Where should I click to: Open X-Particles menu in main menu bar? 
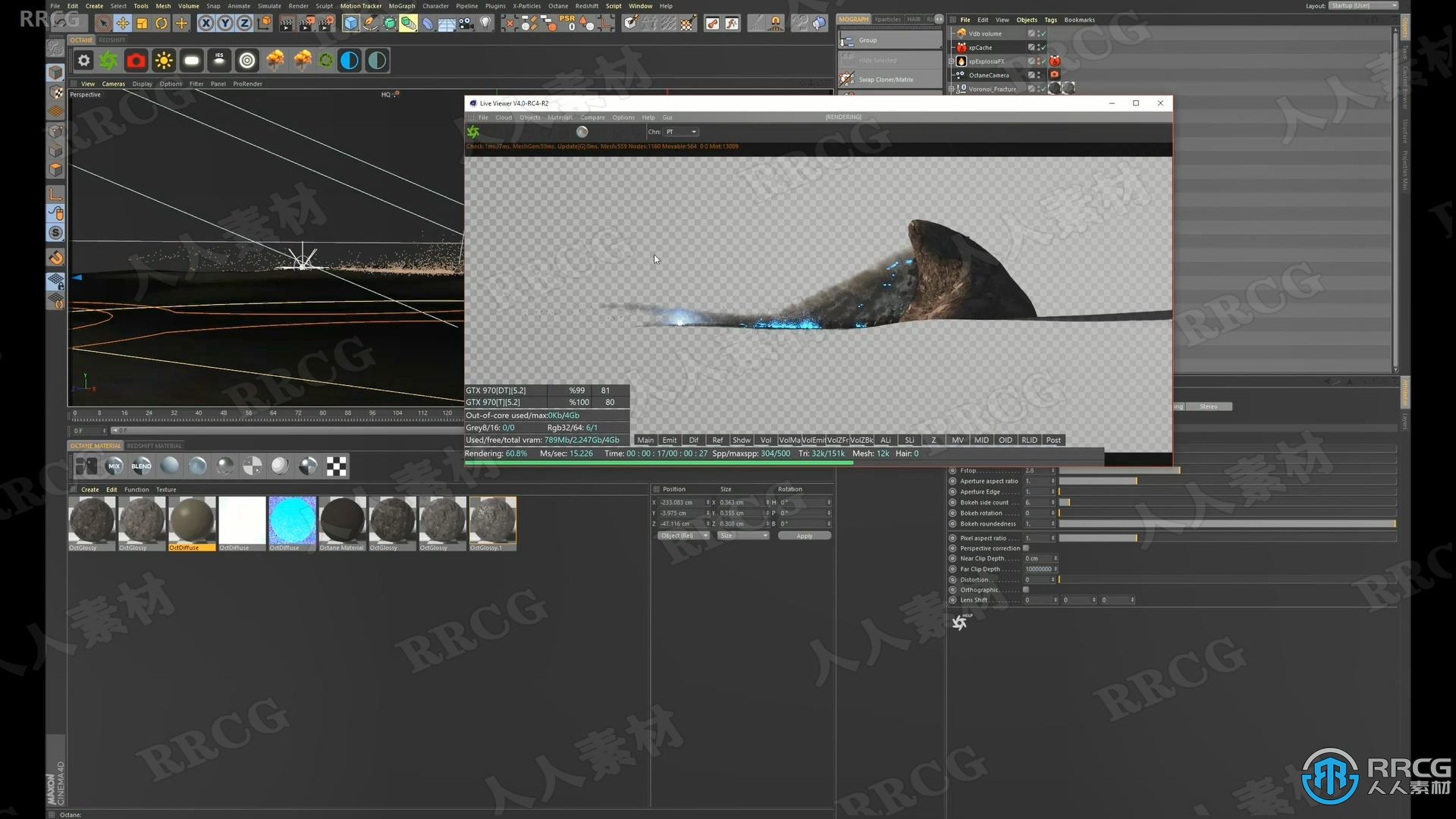pyautogui.click(x=526, y=5)
